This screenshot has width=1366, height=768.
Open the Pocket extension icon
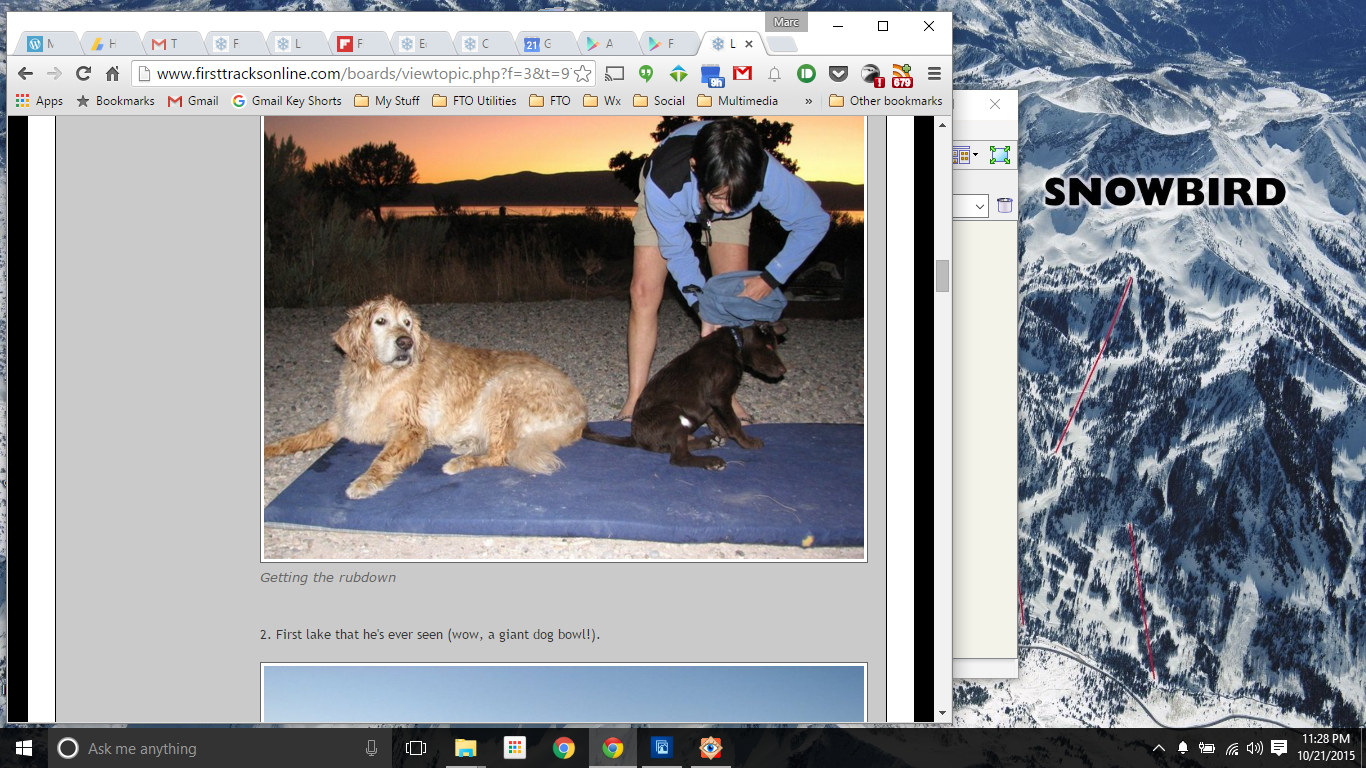(839, 73)
